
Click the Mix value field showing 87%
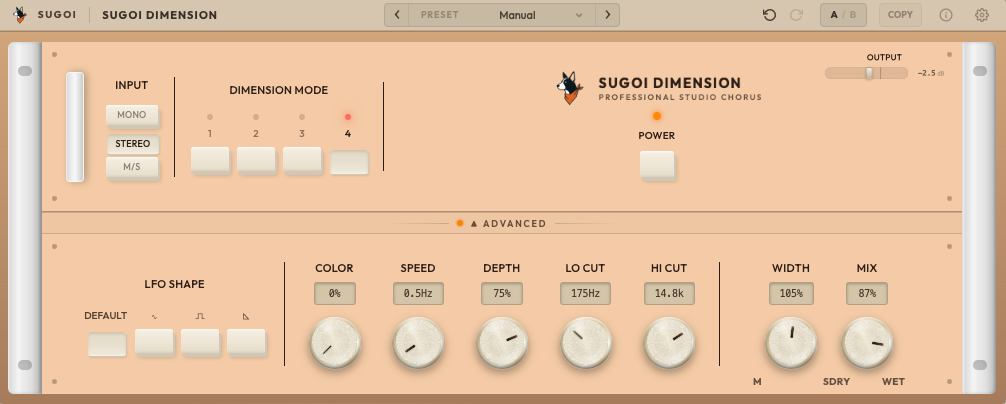(x=867, y=294)
